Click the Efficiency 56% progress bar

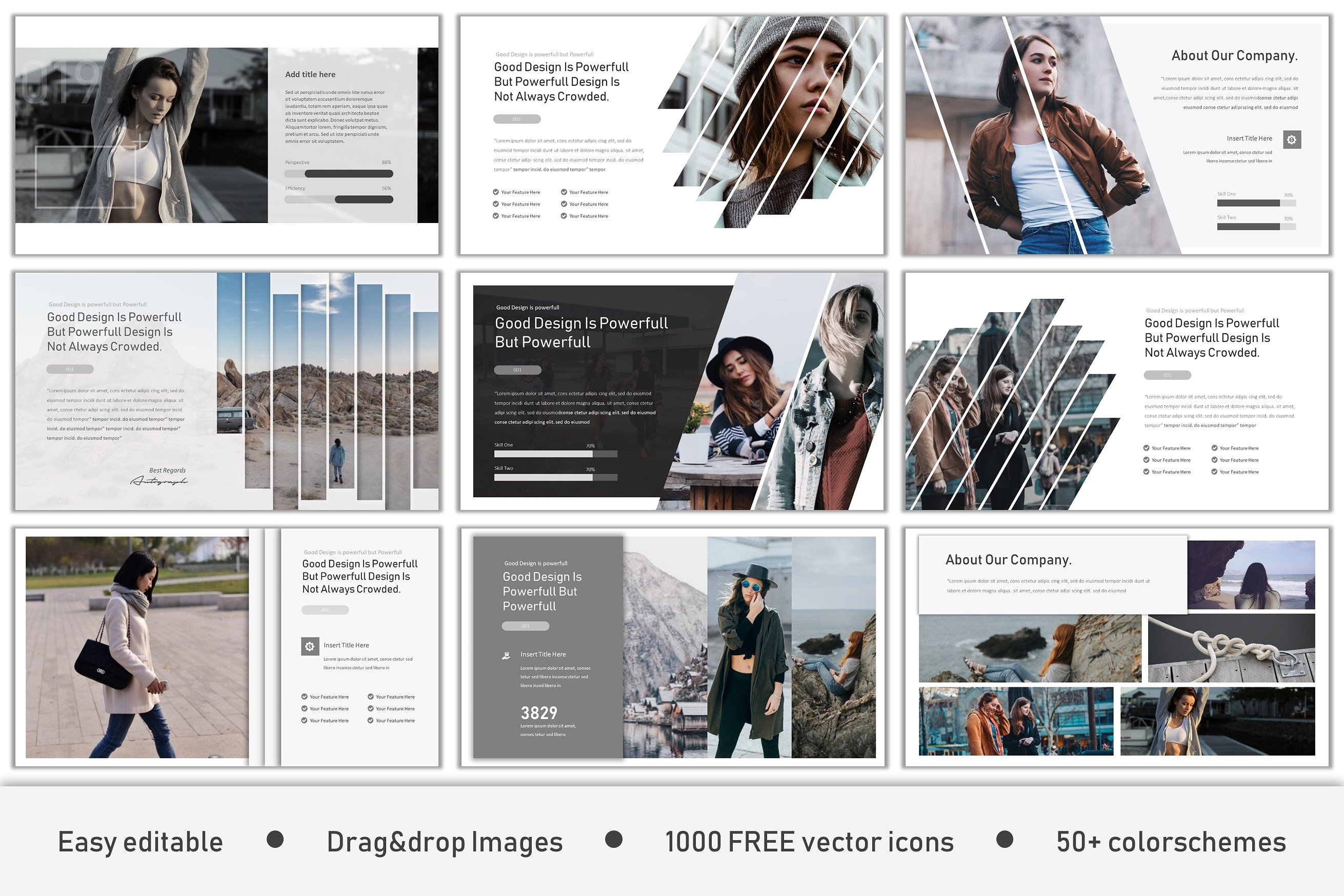tap(338, 199)
